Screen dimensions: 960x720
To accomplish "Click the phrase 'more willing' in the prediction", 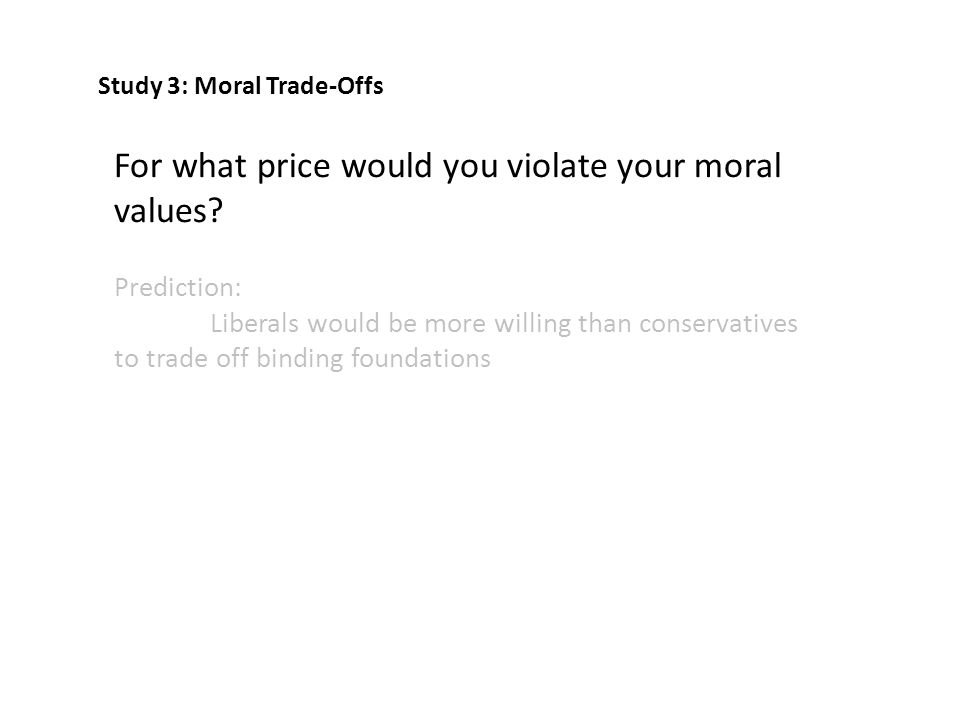I will [x=498, y=323].
